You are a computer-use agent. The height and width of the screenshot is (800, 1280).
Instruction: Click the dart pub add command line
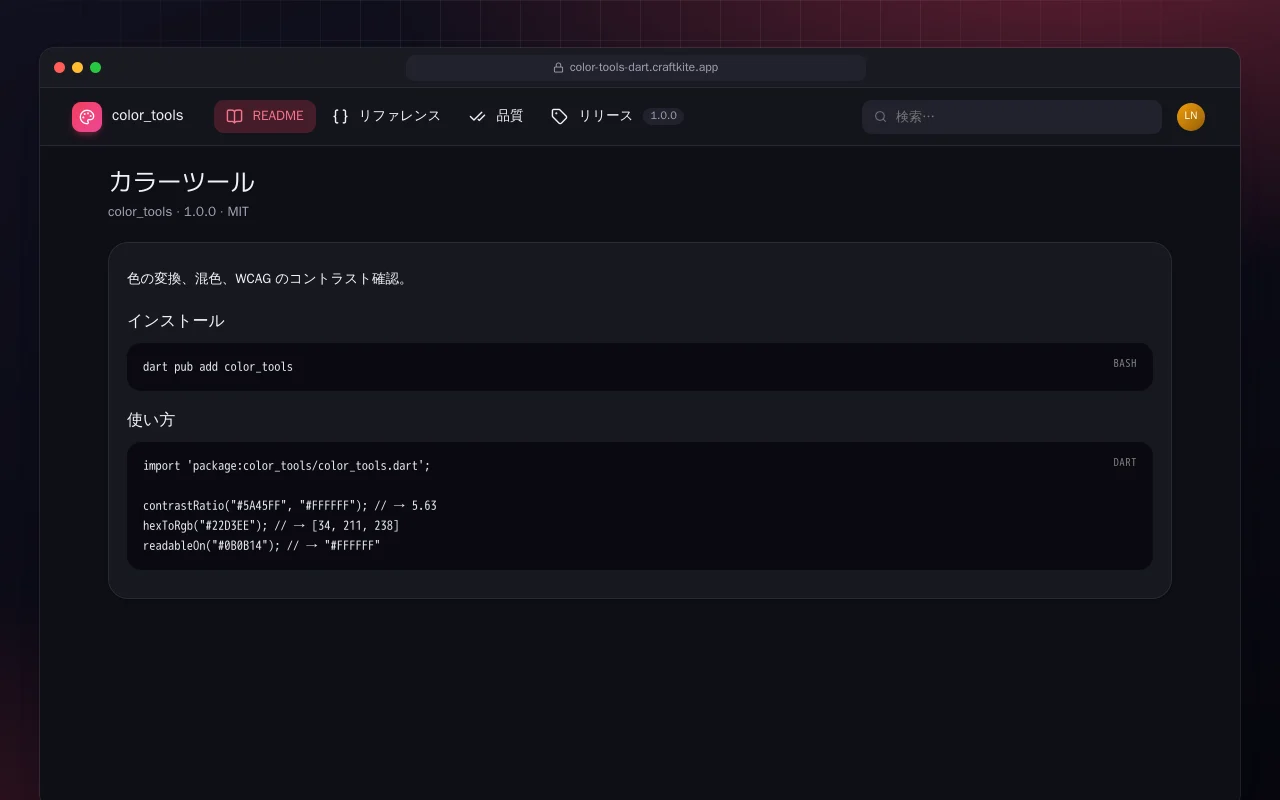218,367
